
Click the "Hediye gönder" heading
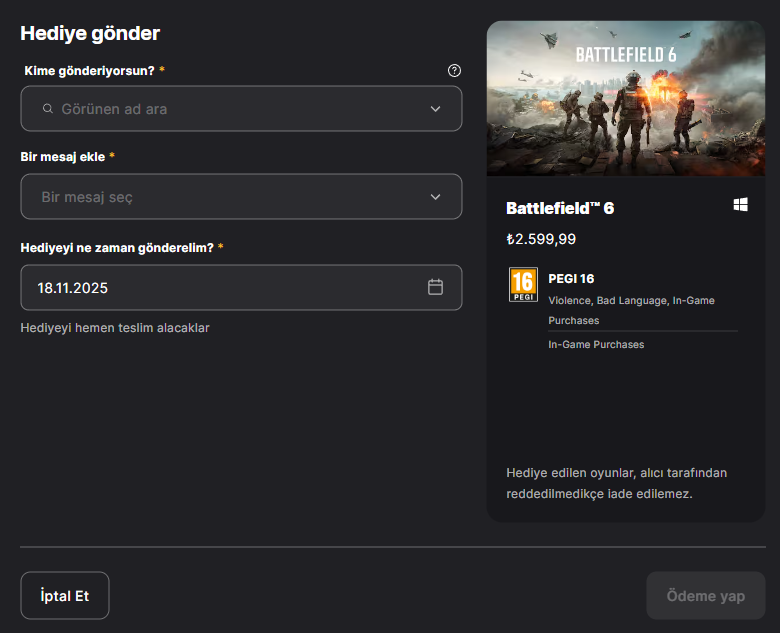click(x=90, y=33)
